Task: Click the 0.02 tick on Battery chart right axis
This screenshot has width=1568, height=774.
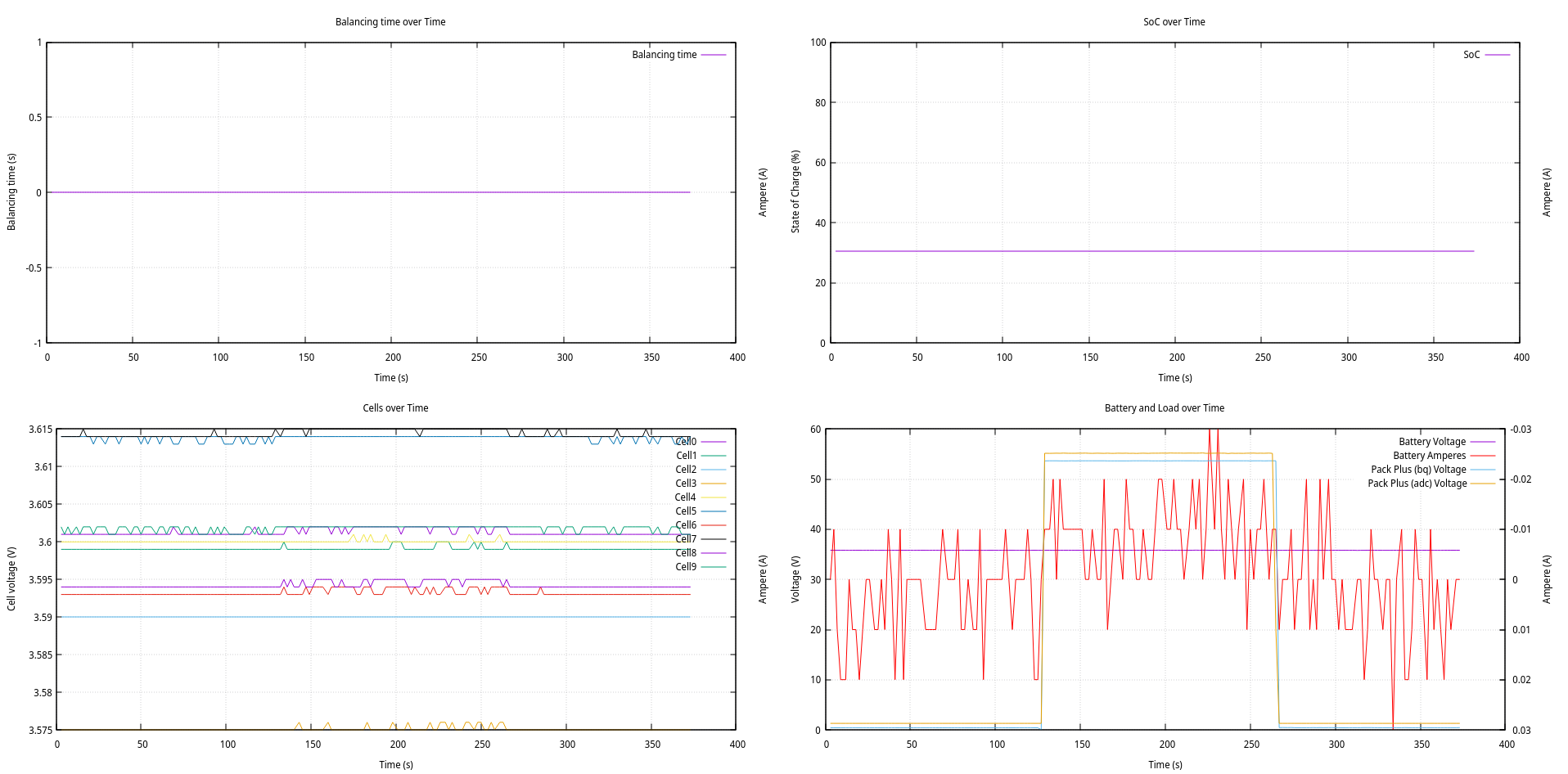Action: 1521,680
